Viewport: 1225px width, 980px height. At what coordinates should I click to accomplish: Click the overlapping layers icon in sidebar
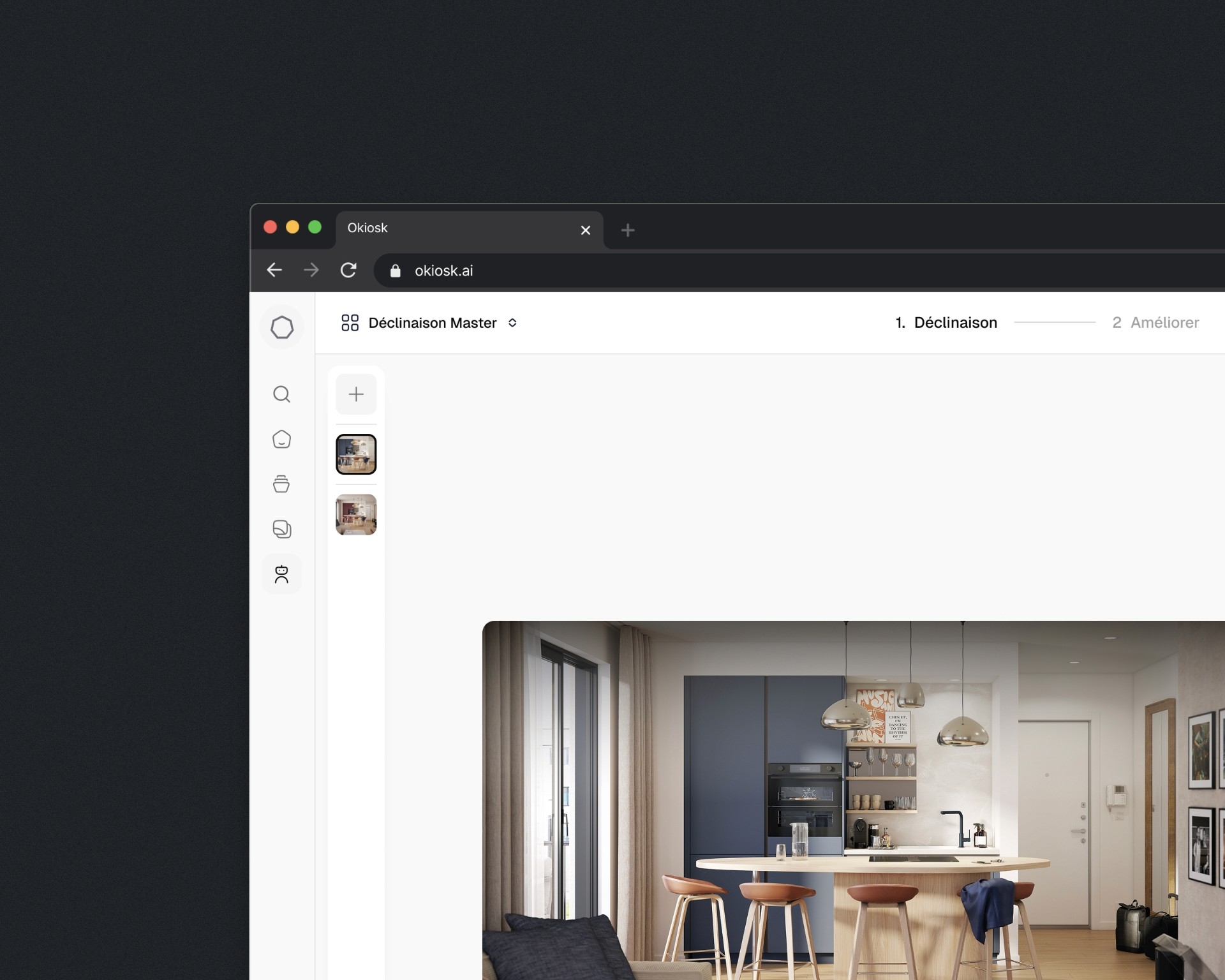click(x=281, y=529)
